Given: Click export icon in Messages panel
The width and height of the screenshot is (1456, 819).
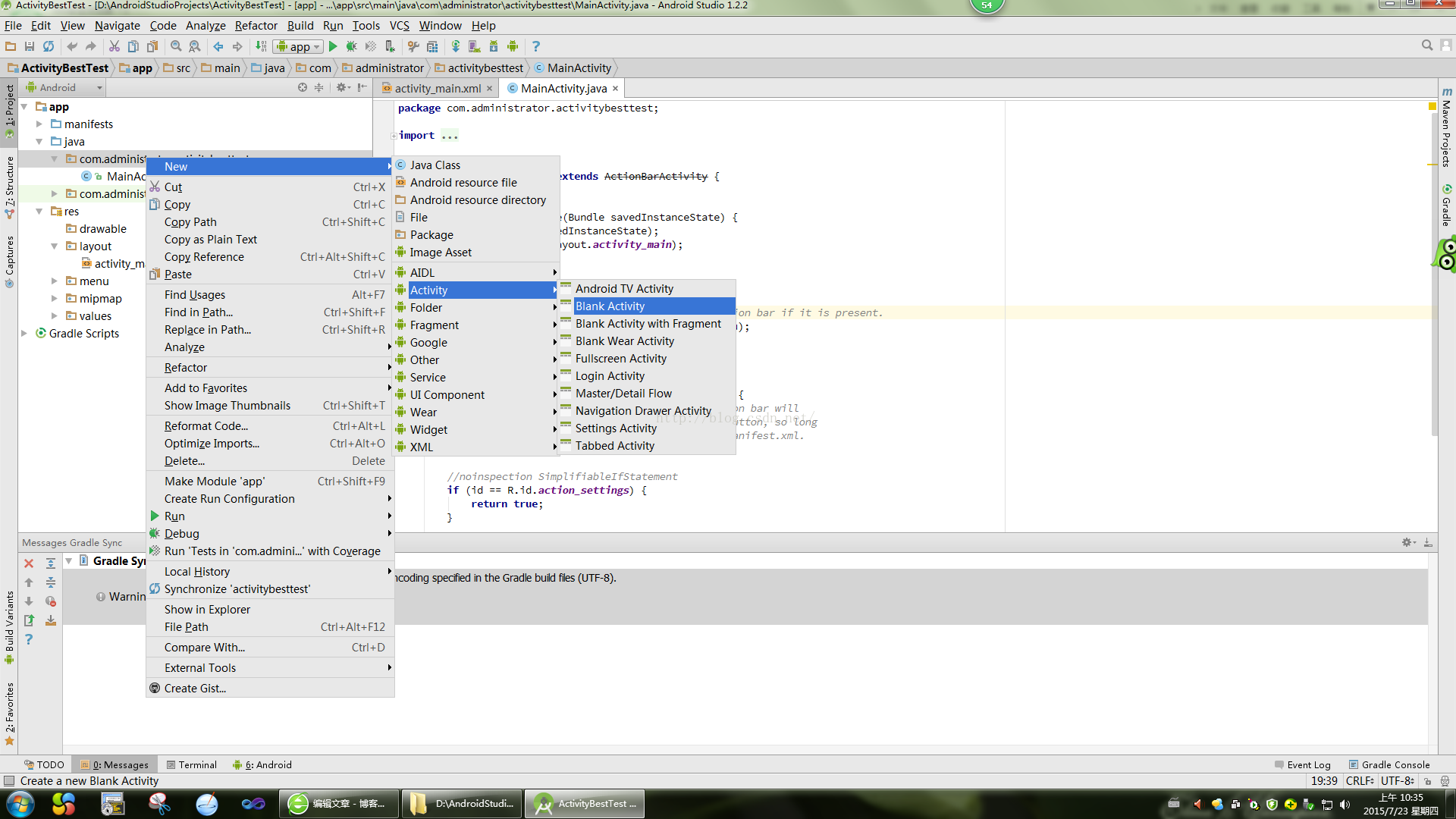Looking at the screenshot, I should click(29, 620).
